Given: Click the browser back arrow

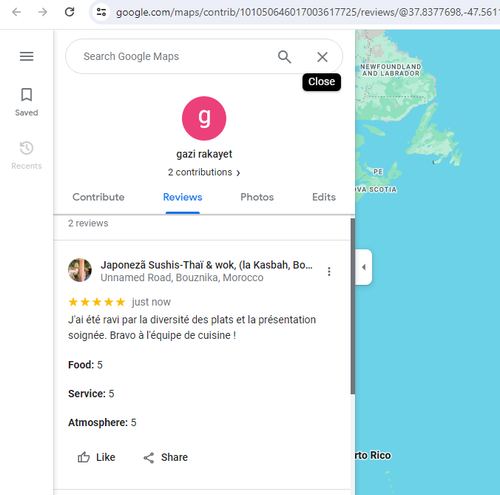Looking at the screenshot, I should point(16,12).
